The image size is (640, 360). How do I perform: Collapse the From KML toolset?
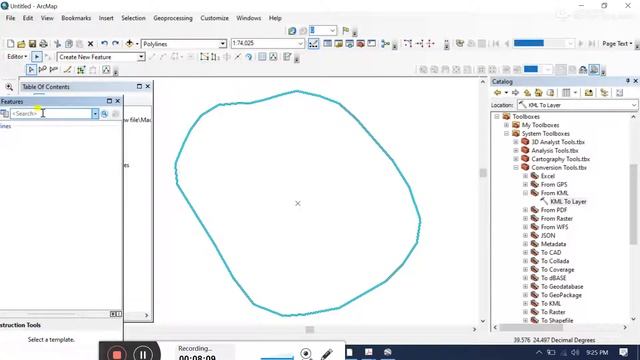tap(525, 193)
